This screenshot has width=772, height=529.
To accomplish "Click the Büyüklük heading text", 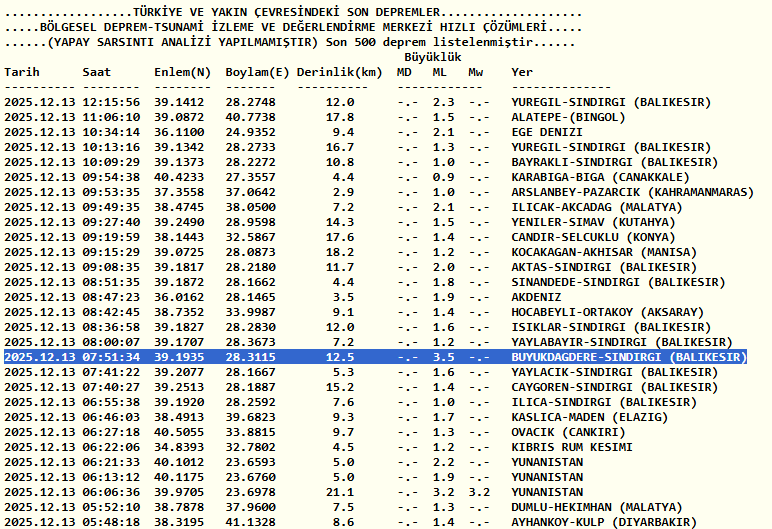I will [x=433, y=57].
